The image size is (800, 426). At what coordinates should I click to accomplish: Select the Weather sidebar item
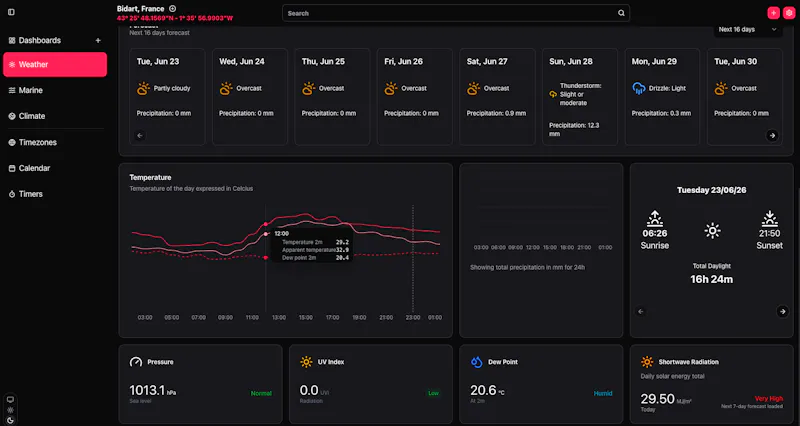[x=55, y=65]
